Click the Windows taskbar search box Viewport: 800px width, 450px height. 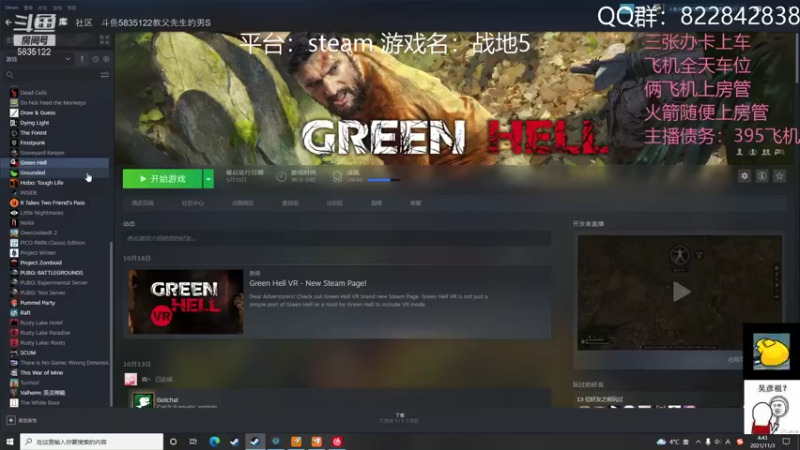pos(92,441)
